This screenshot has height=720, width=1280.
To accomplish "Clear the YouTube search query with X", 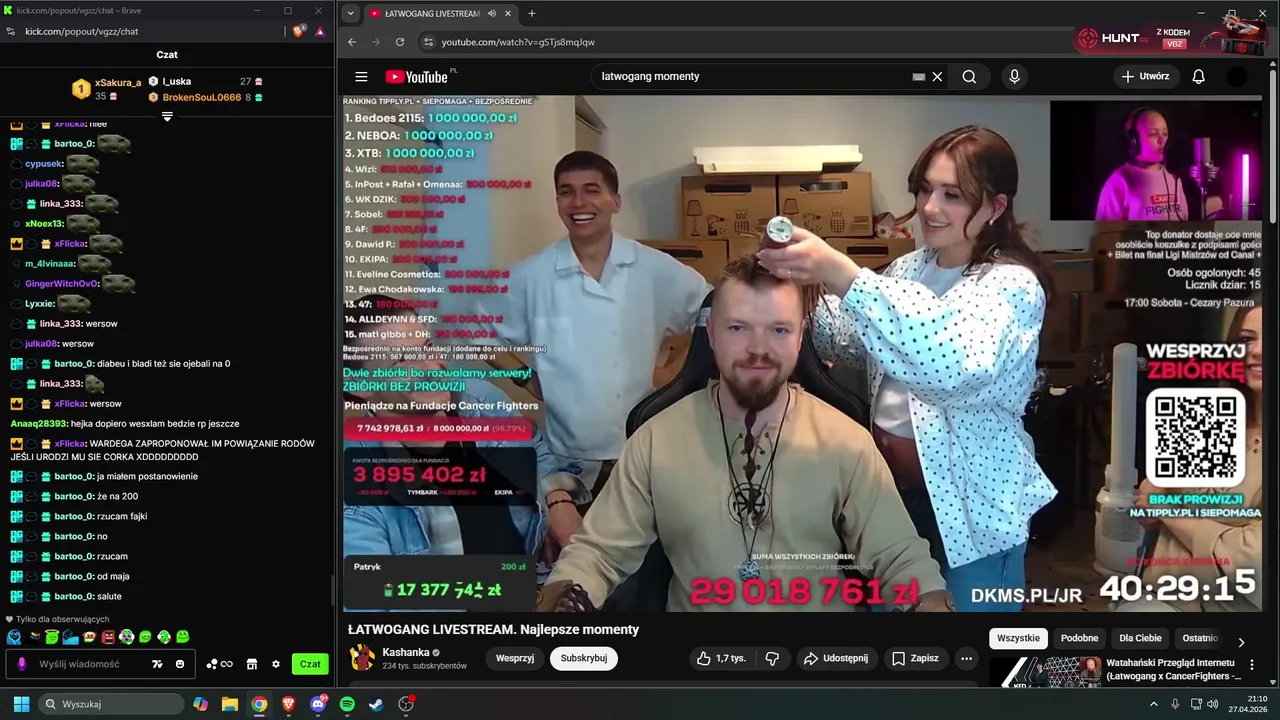I will (x=937, y=77).
